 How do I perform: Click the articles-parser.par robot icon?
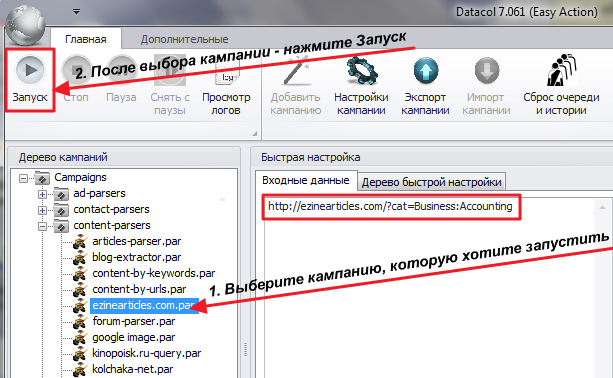coord(80,242)
